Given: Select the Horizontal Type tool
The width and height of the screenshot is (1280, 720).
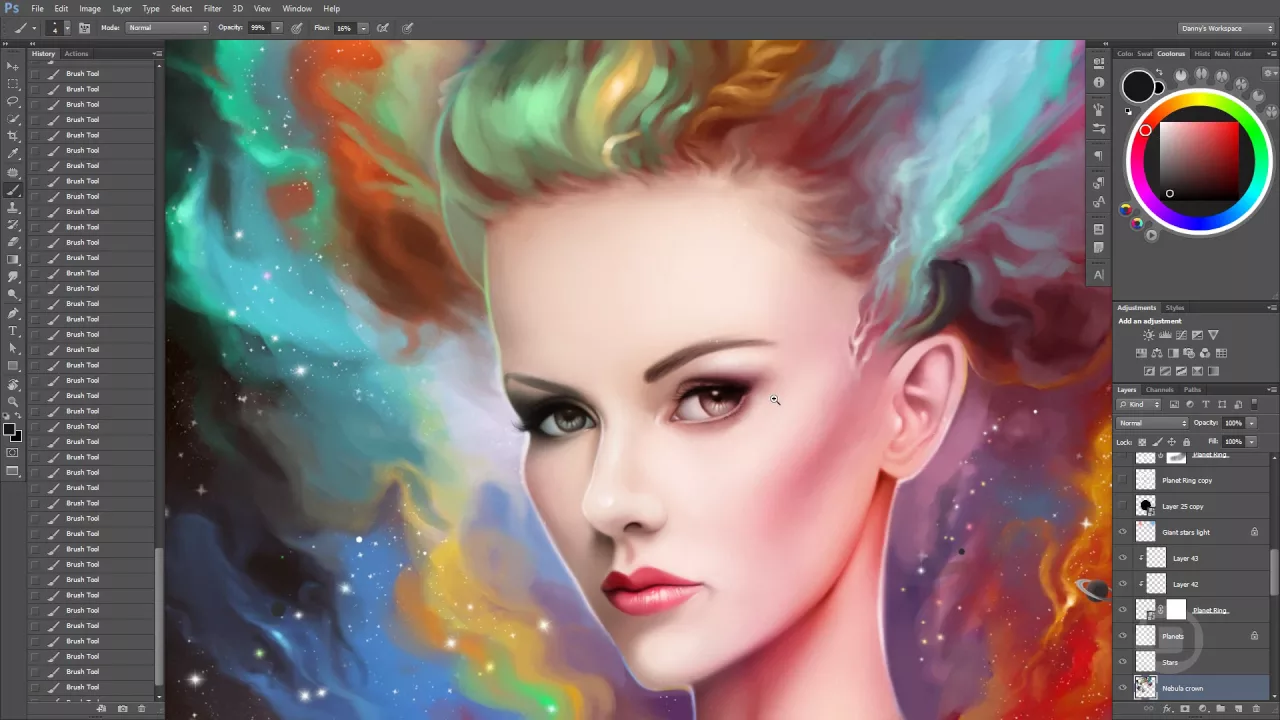Looking at the screenshot, I should (13, 331).
